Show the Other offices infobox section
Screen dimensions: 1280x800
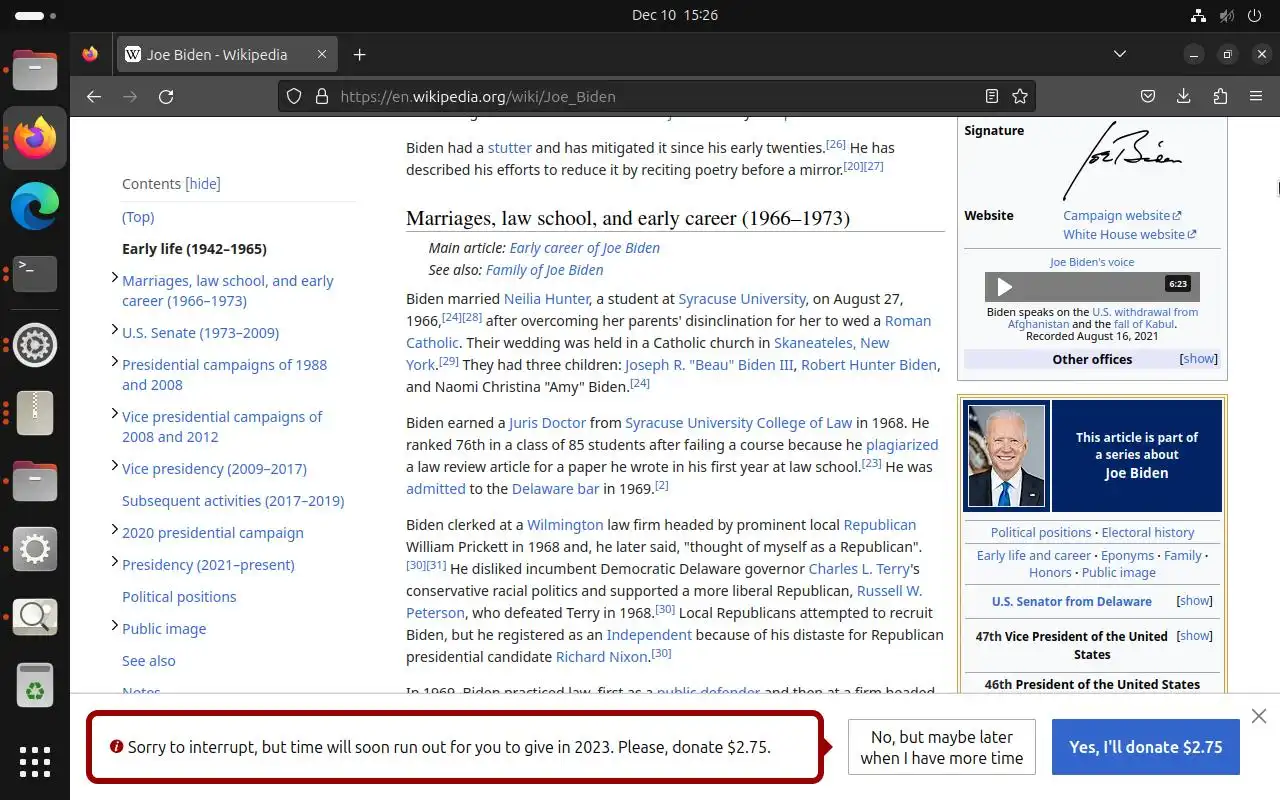point(1198,359)
